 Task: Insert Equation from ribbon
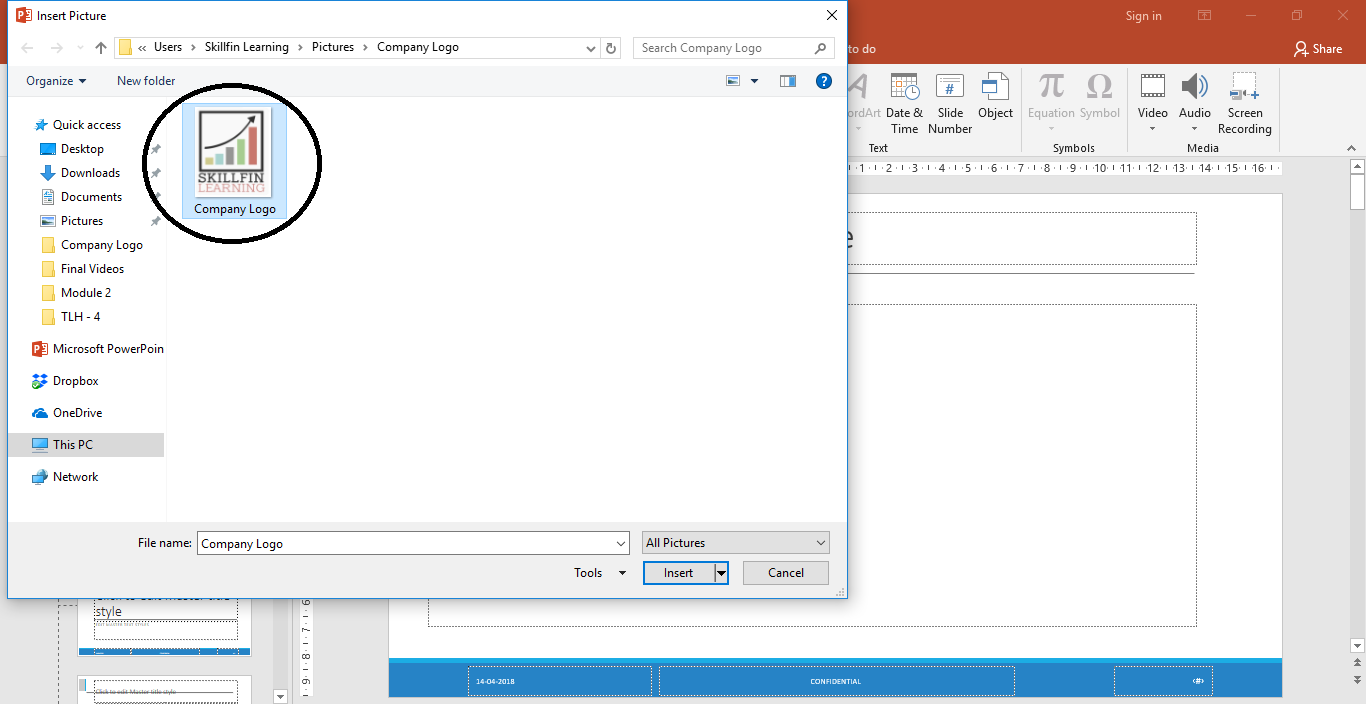point(1051,103)
